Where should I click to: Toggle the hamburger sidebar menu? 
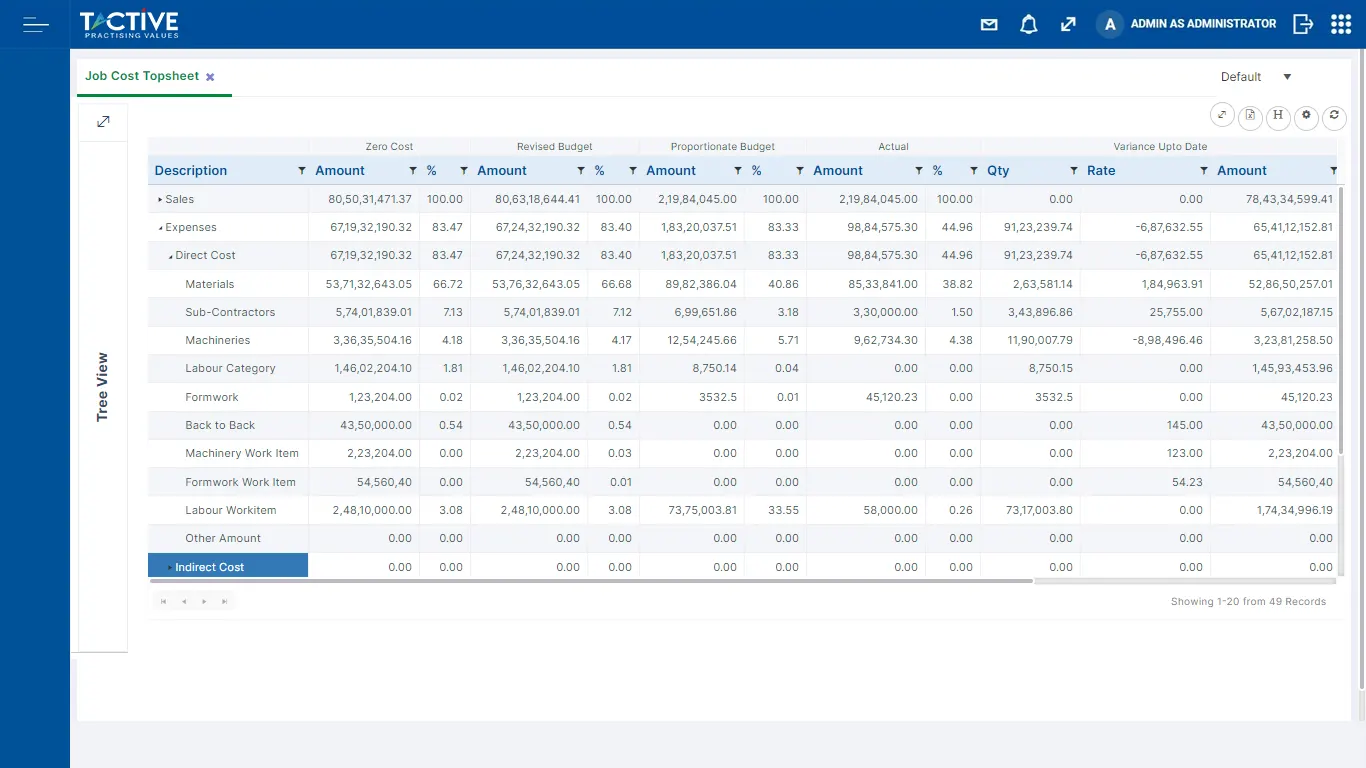35,24
